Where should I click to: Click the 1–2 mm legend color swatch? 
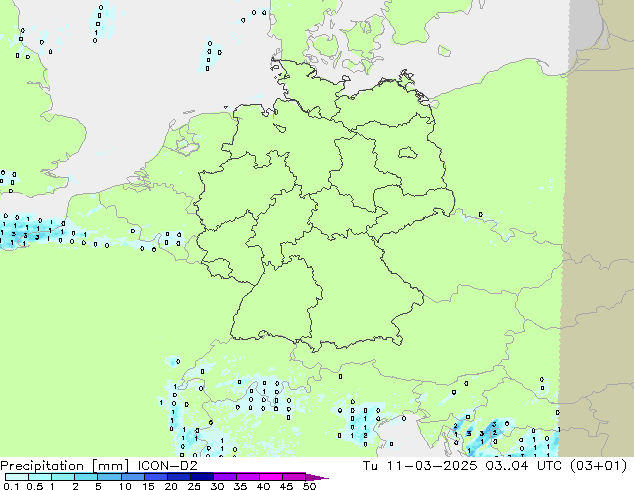click(63, 477)
